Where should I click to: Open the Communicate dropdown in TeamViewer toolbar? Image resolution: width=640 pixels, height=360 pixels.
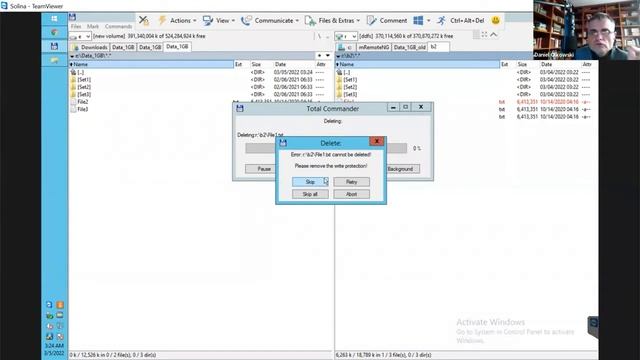click(270, 20)
